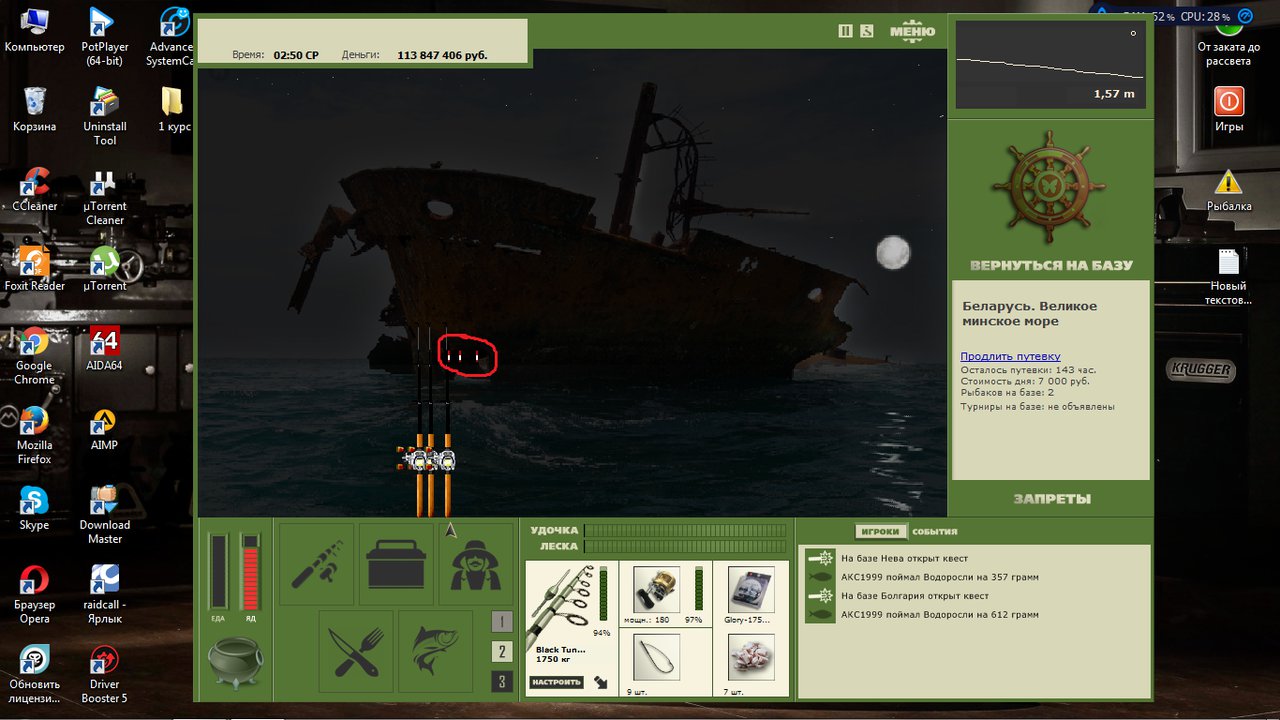
Task: Click the money value 113 847 406 руб.
Action: pos(442,55)
